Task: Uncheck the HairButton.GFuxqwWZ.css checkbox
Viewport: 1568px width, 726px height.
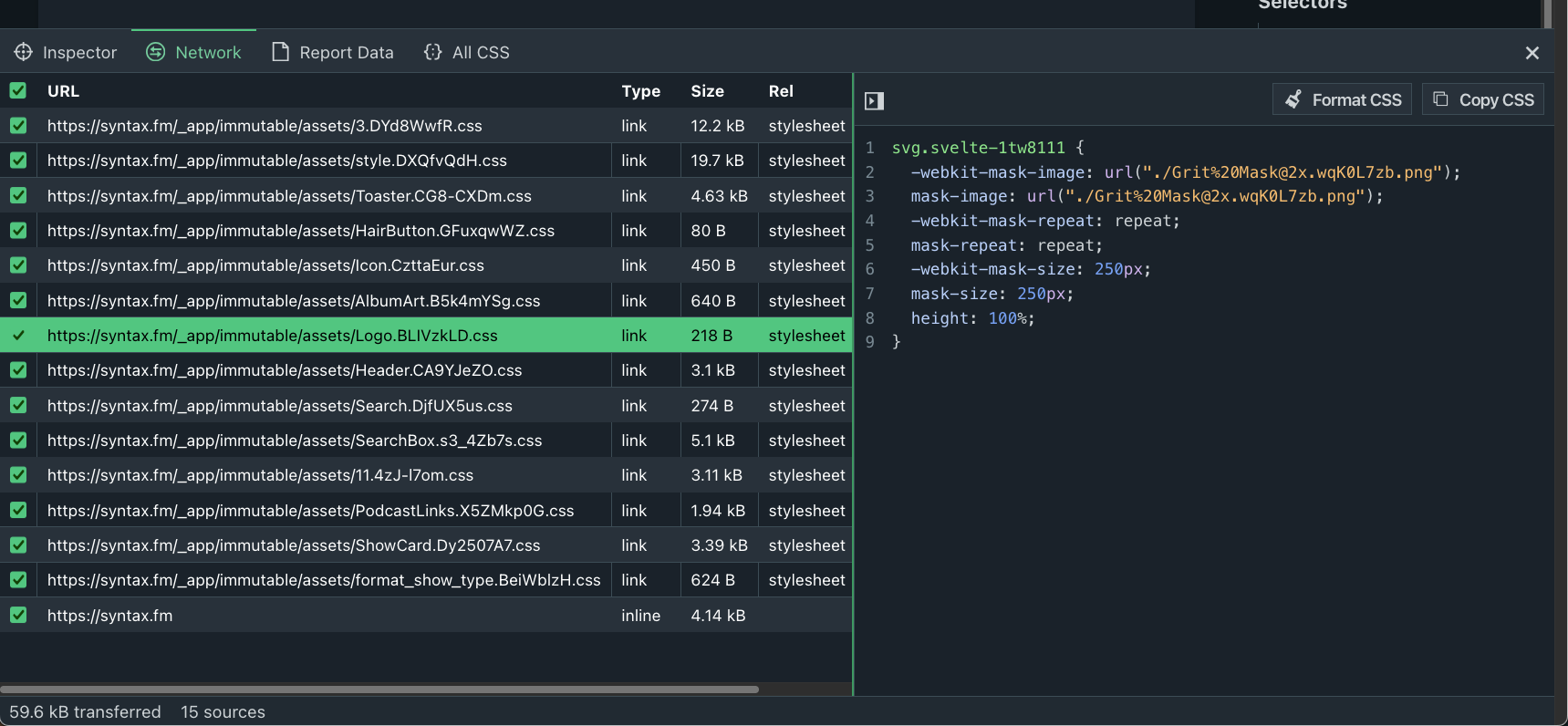Action: [18, 230]
